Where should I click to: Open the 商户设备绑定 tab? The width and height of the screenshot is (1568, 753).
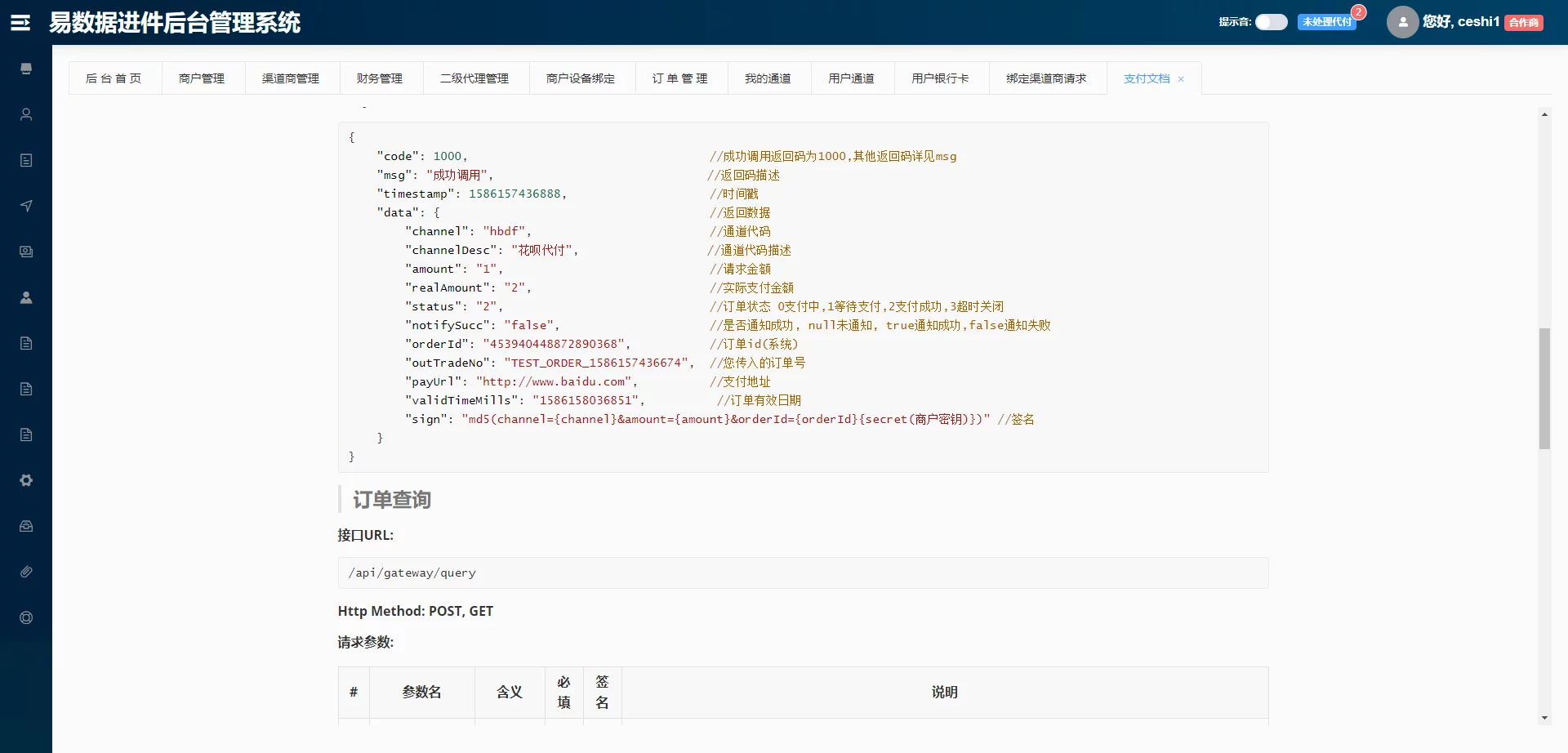coord(581,78)
